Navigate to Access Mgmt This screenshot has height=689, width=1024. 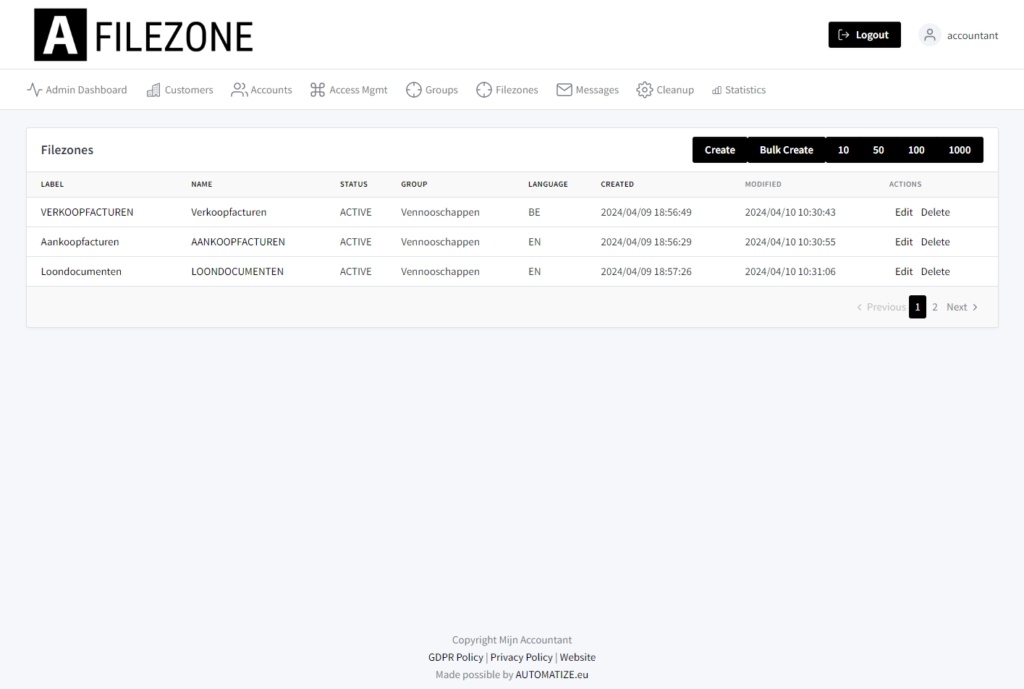(x=349, y=89)
